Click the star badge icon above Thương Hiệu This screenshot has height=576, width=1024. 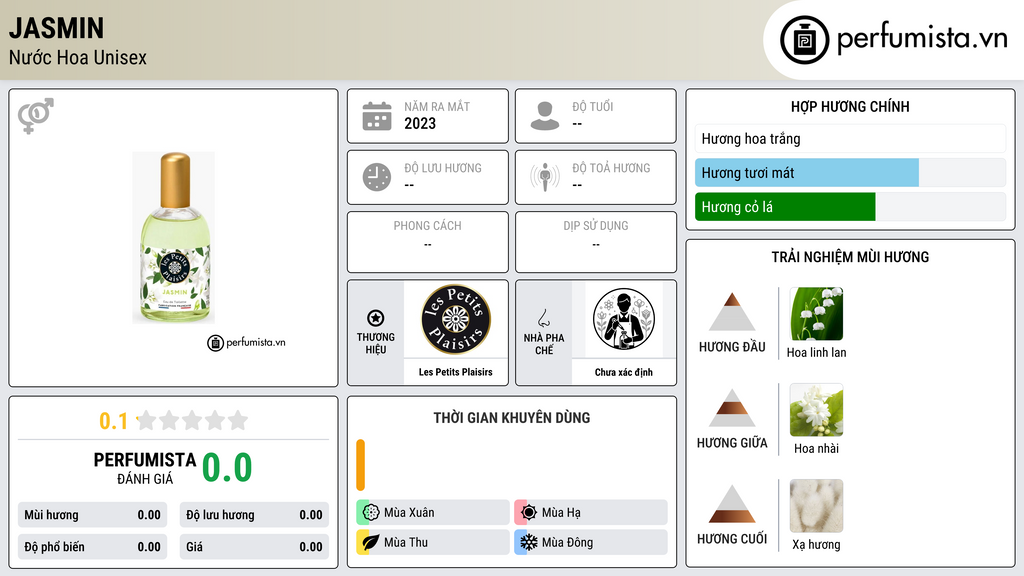point(376,318)
